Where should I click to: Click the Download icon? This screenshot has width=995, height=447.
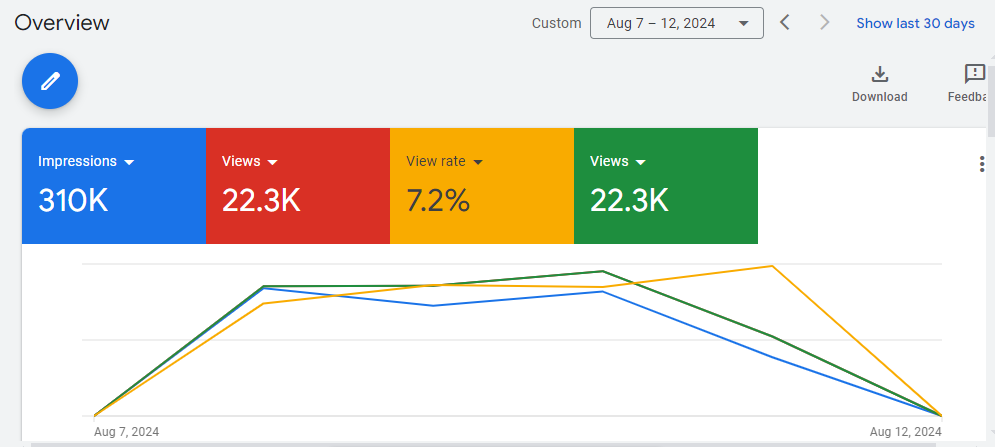tap(879, 75)
